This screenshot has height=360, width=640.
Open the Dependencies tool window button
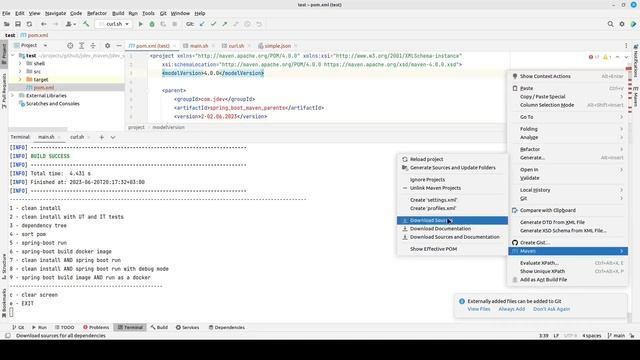(227, 327)
